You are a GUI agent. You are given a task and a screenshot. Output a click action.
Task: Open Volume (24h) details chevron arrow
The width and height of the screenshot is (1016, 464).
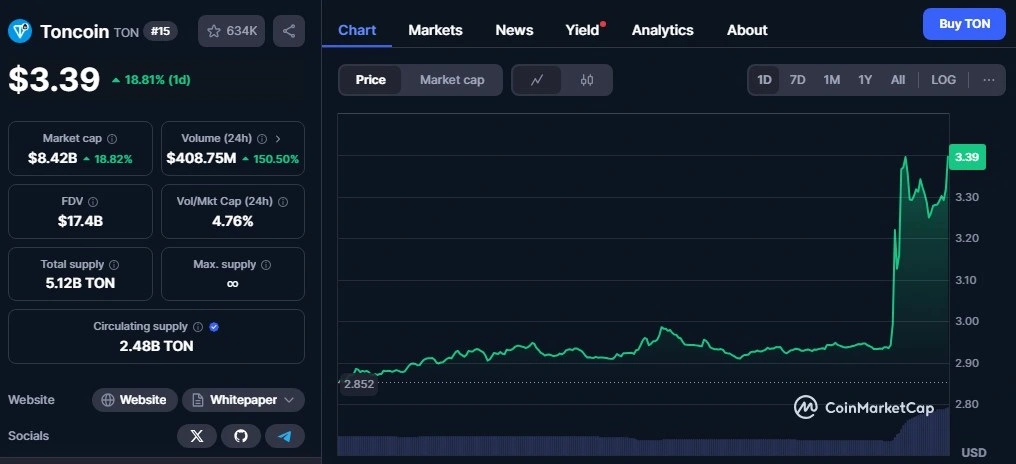[278, 139]
